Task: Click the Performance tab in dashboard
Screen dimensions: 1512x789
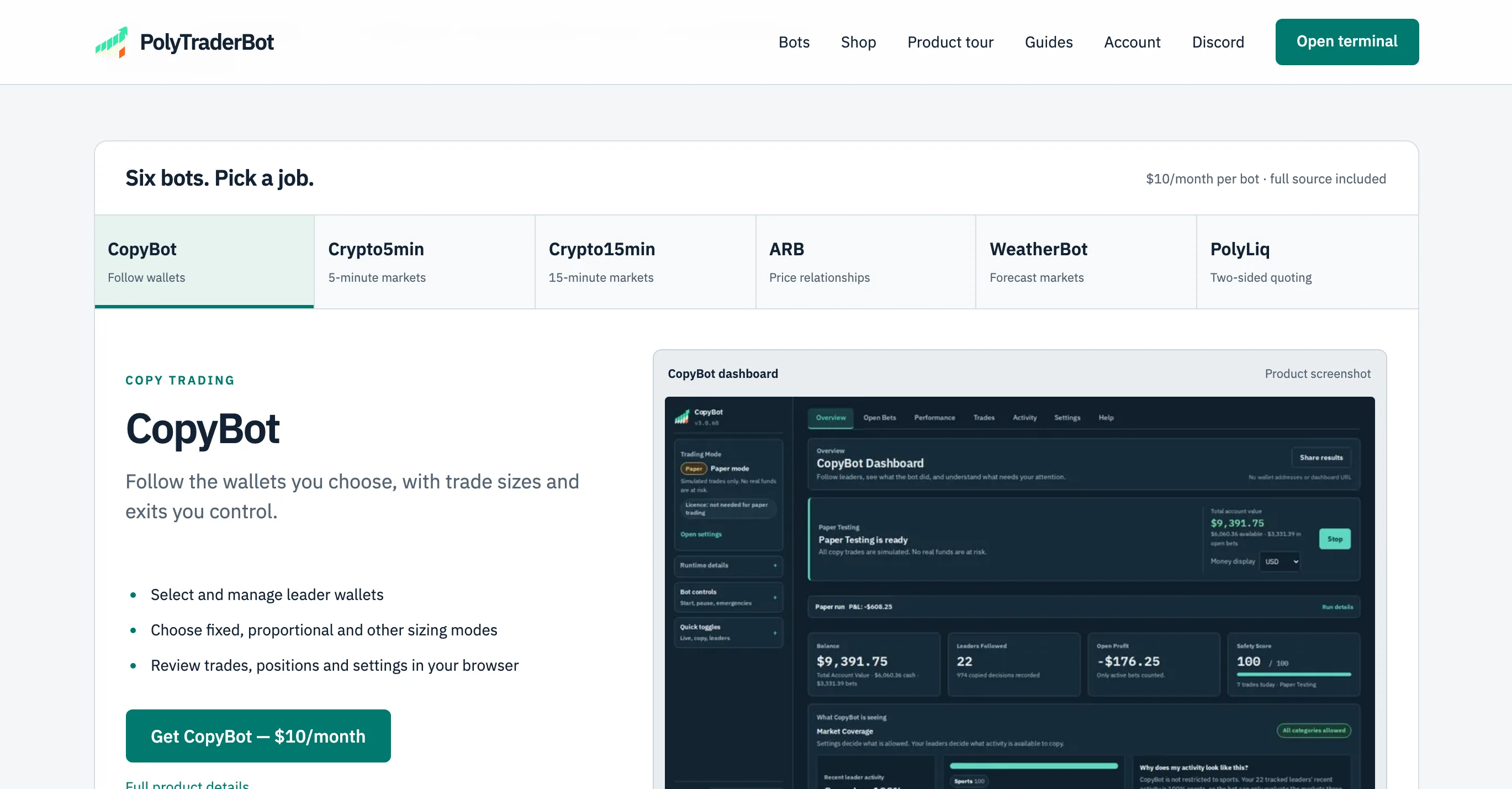Action: 934,417
